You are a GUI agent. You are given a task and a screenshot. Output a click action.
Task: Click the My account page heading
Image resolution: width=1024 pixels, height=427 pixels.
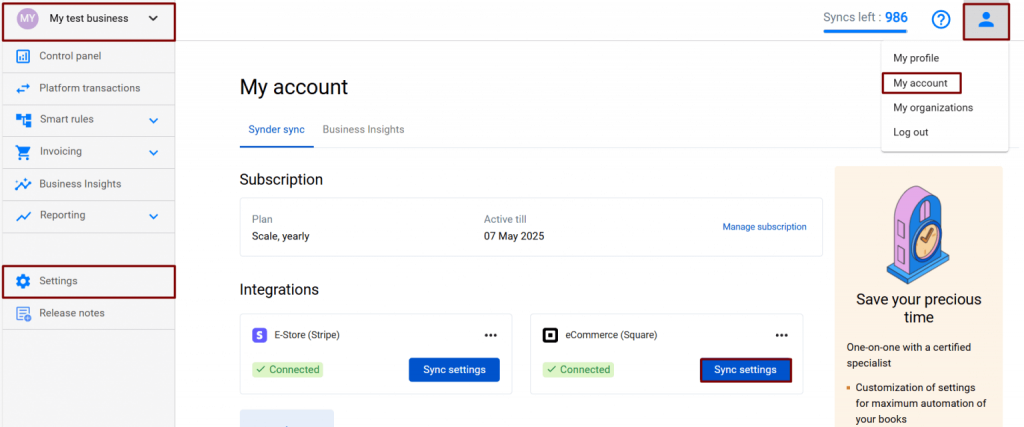(294, 87)
